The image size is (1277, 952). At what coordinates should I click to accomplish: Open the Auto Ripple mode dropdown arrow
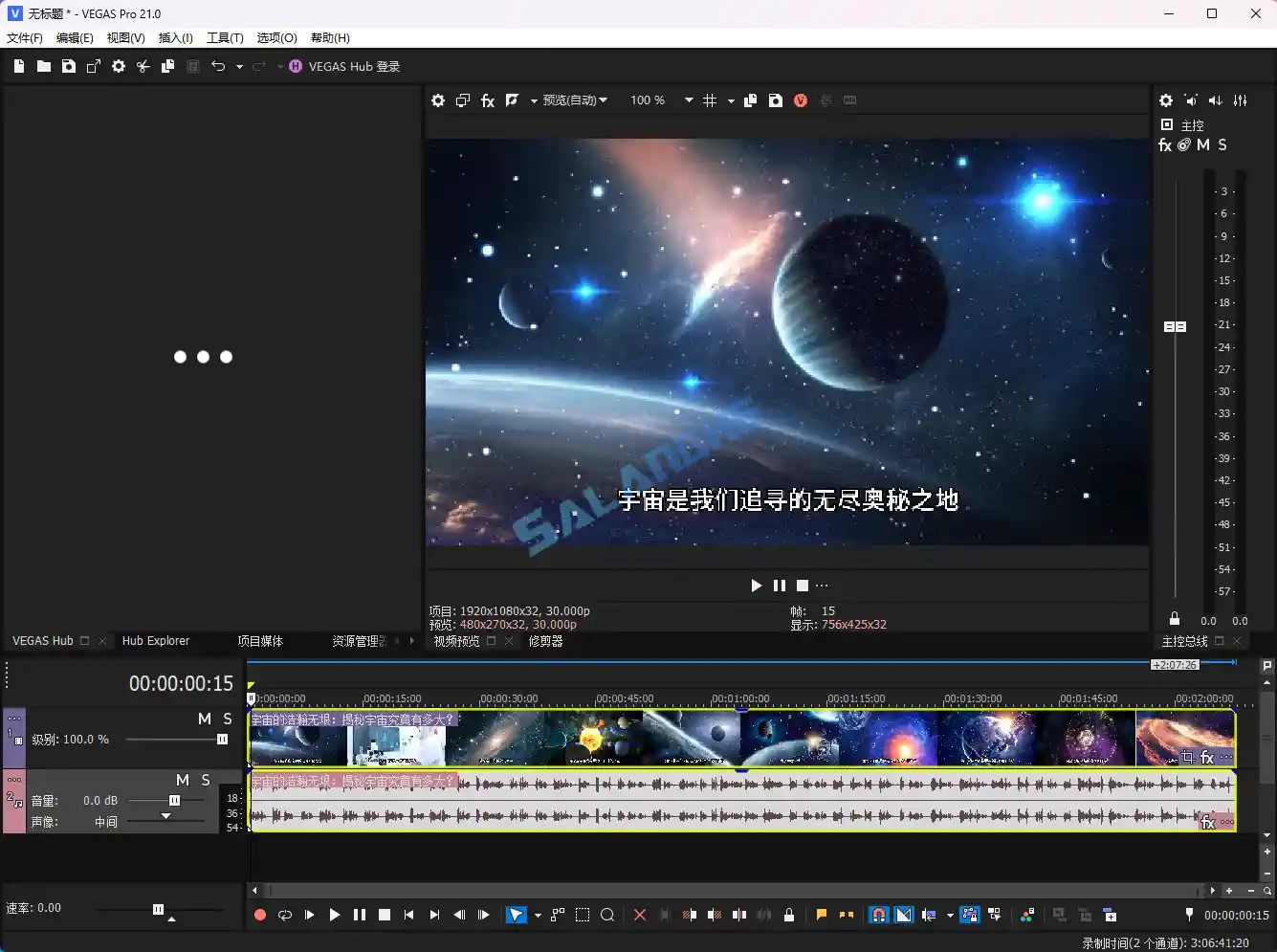pyautogui.click(x=950, y=916)
